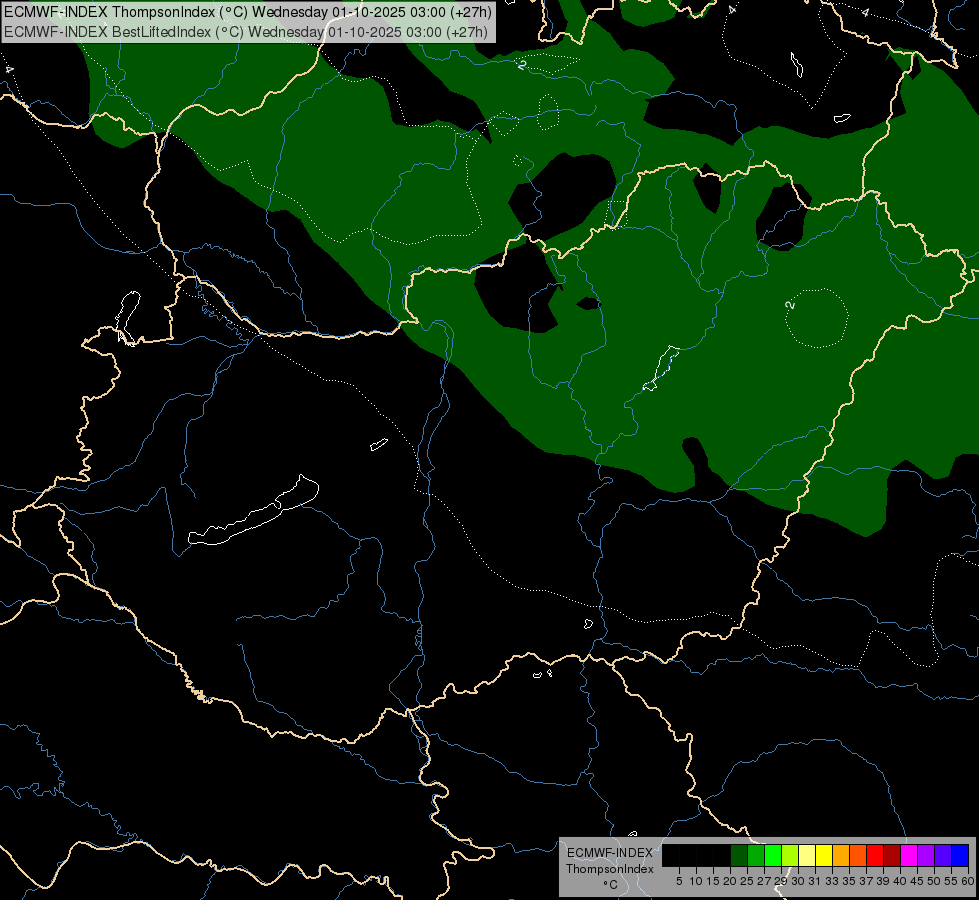Click the legend tick value "5"
Viewport: 979px width, 900px height.
[679, 881]
